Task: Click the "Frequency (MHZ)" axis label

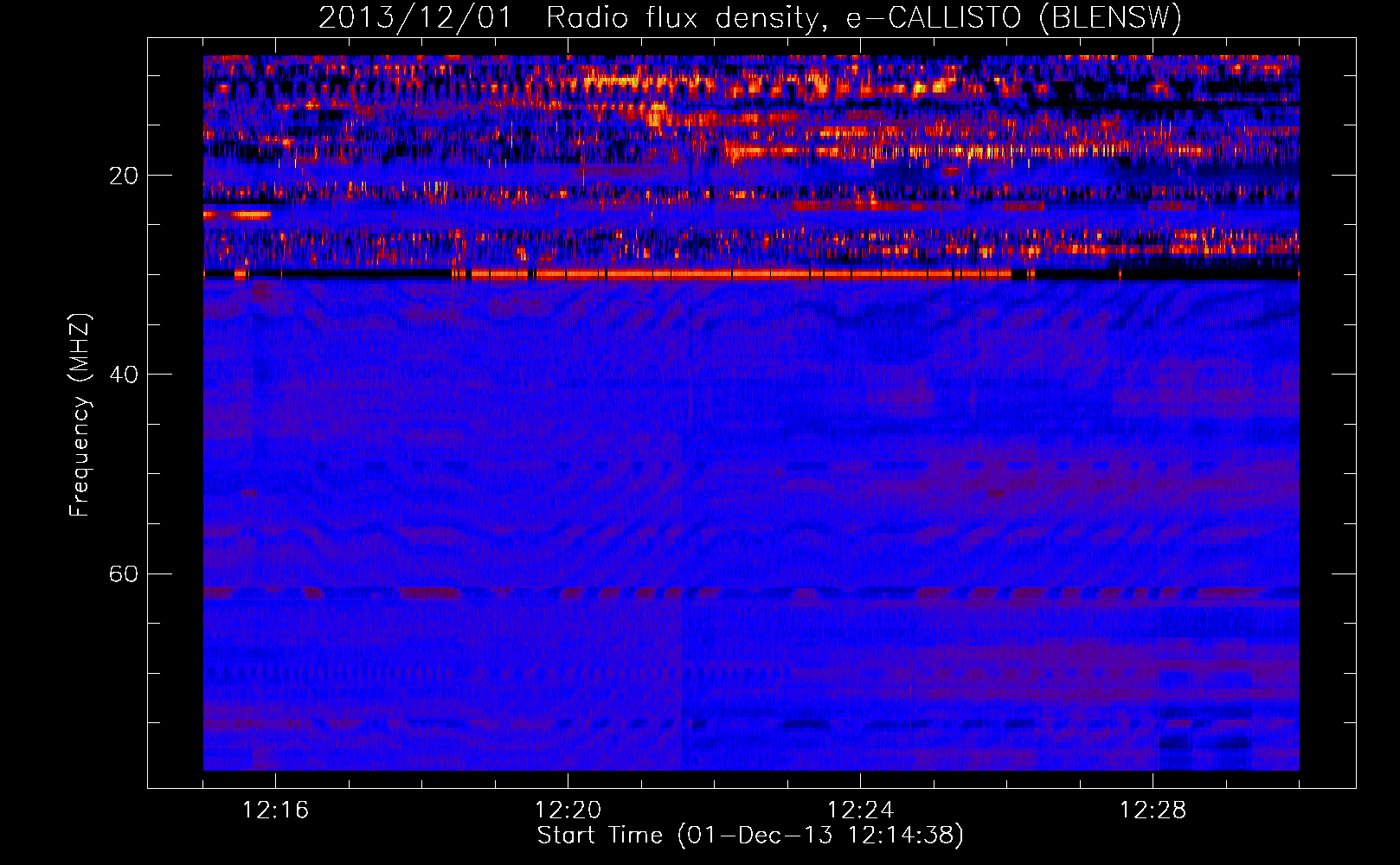Action: 80,415
